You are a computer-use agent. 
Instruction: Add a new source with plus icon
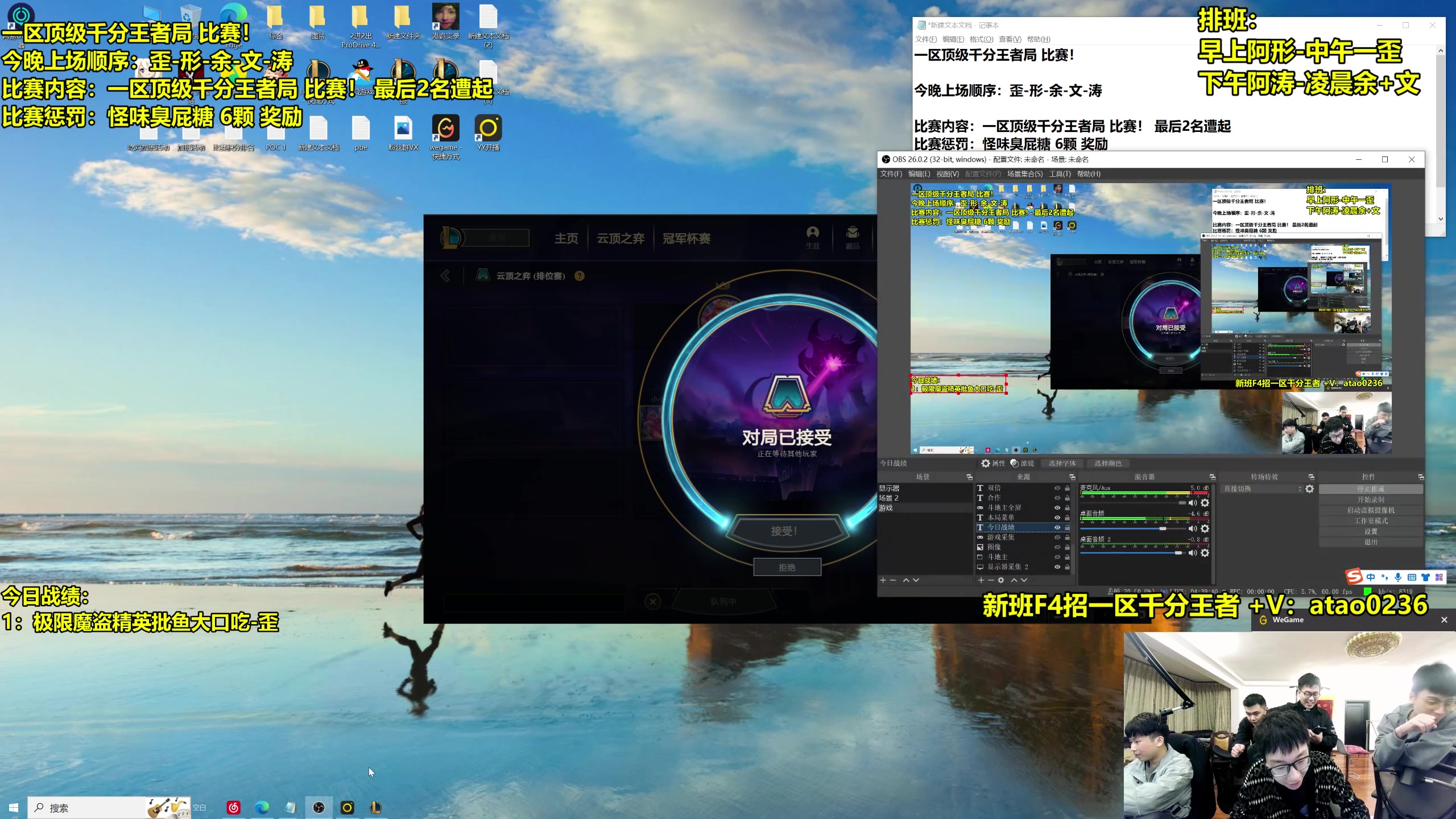click(x=981, y=580)
